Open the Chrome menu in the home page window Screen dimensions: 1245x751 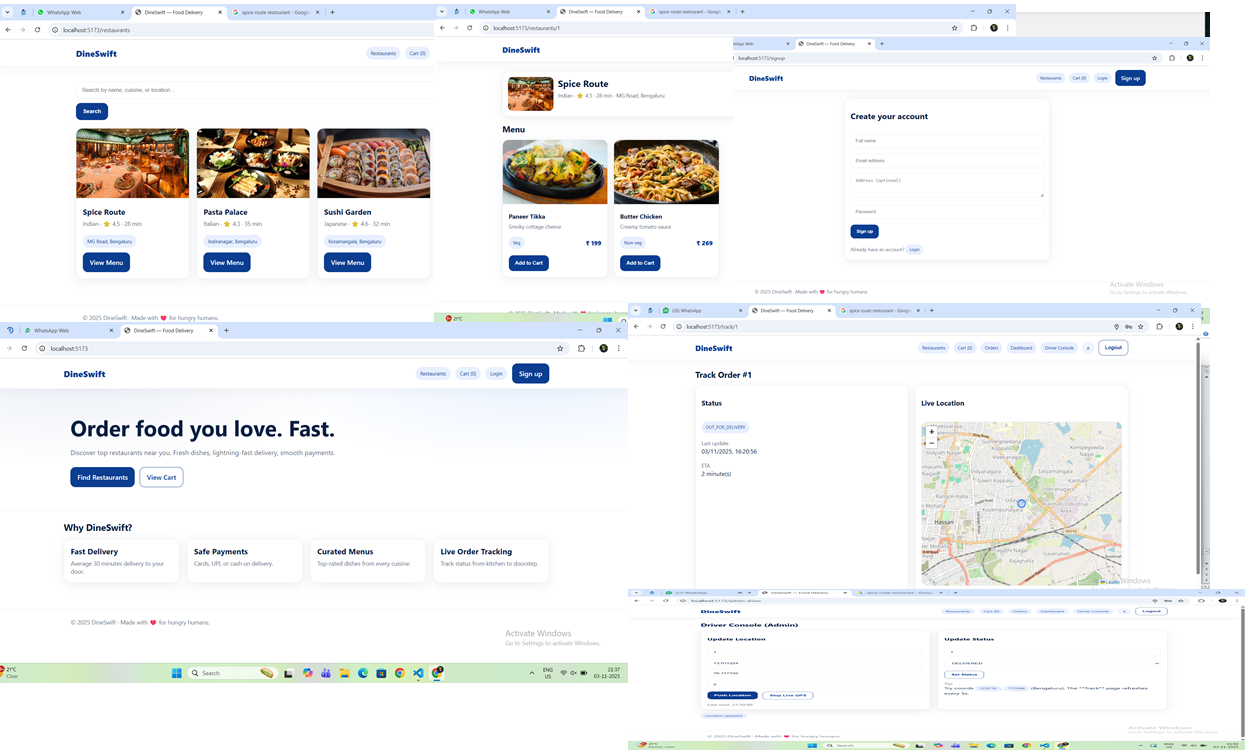[x=619, y=348]
